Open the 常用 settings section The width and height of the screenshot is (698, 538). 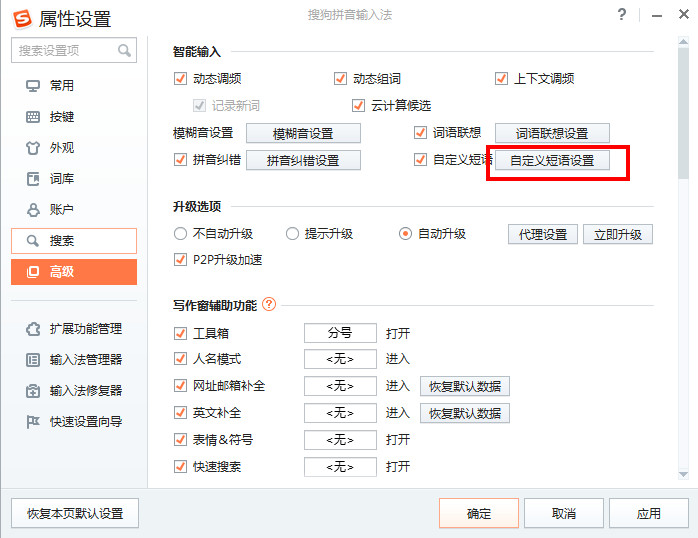click(61, 86)
